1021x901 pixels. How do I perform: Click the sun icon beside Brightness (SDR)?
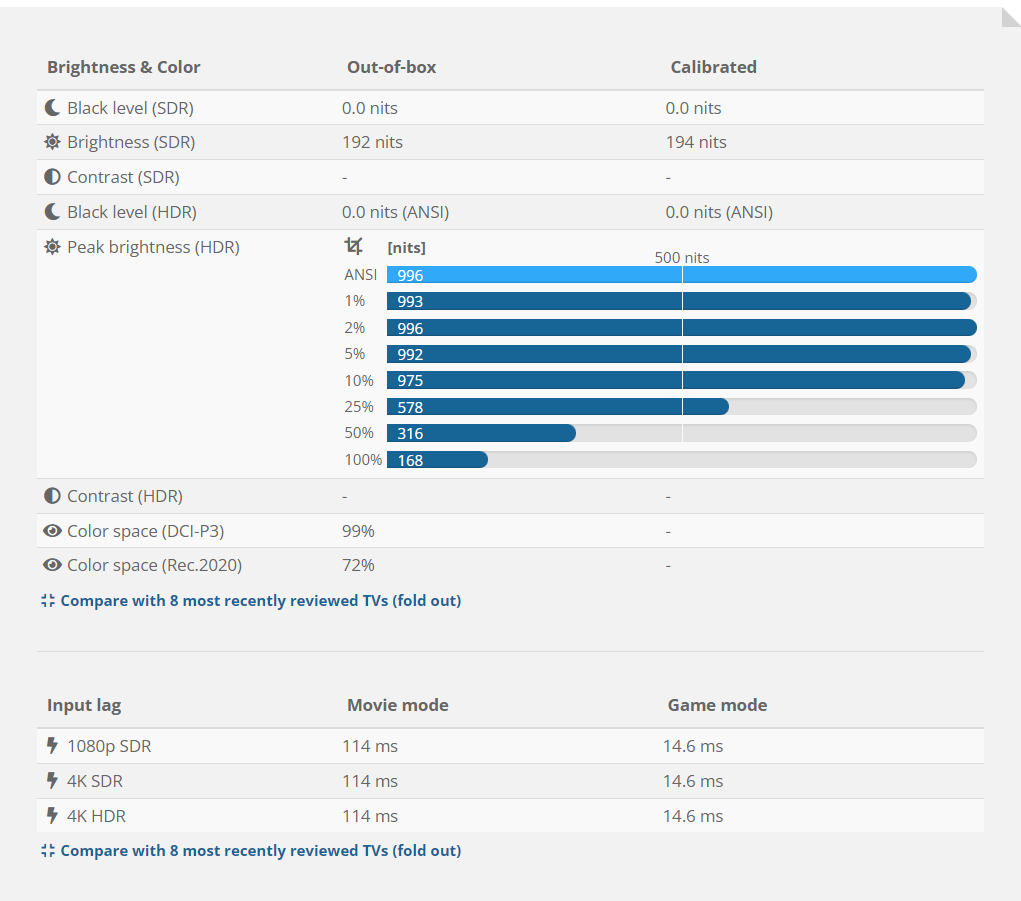tap(52, 142)
